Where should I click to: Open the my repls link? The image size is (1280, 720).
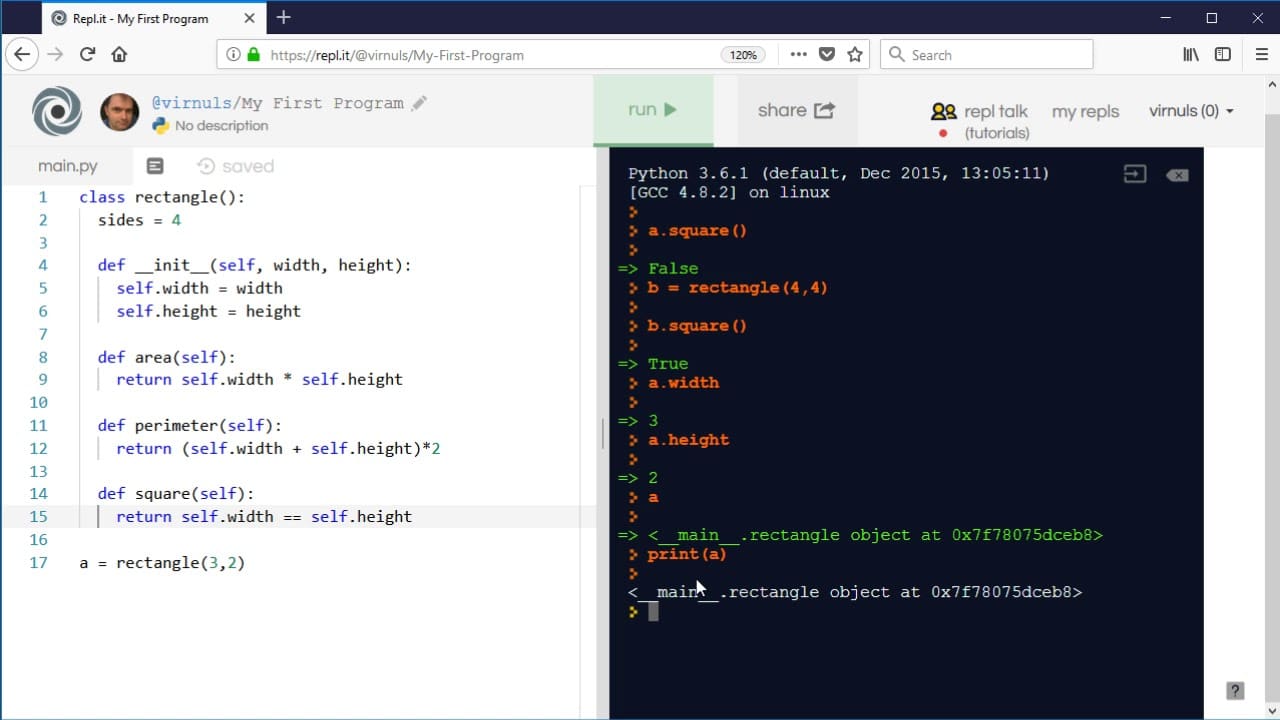[1085, 112]
